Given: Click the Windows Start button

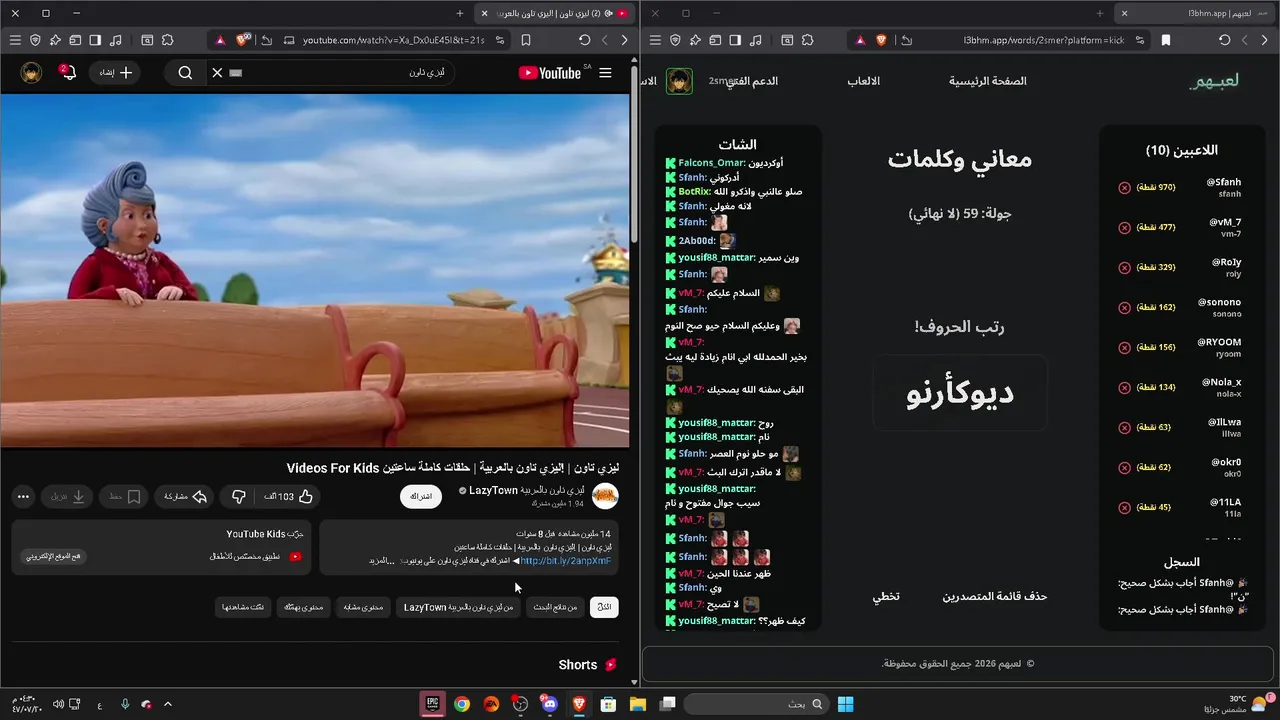Looking at the screenshot, I should tap(846, 704).
